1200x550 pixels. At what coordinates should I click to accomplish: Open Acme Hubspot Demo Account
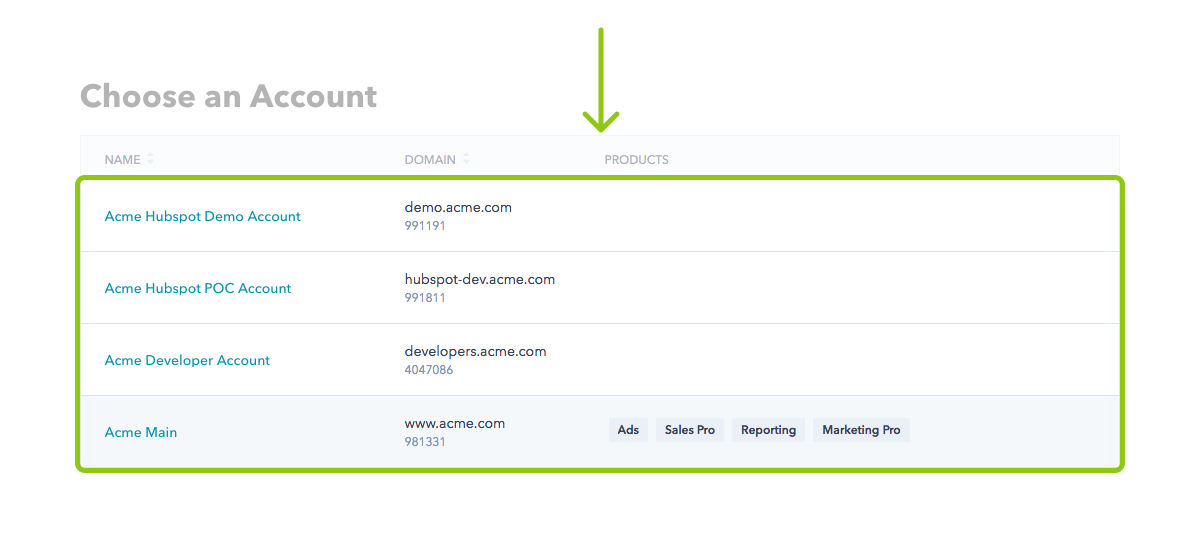[203, 216]
